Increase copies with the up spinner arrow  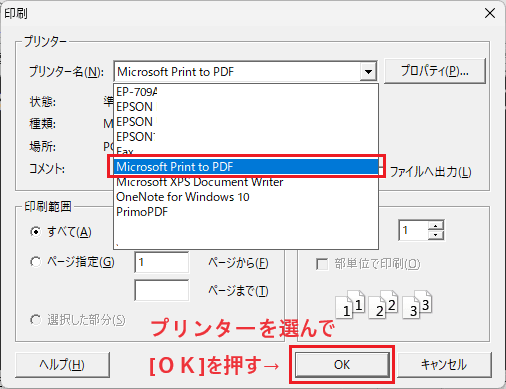pyautogui.click(x=436, y=226)
